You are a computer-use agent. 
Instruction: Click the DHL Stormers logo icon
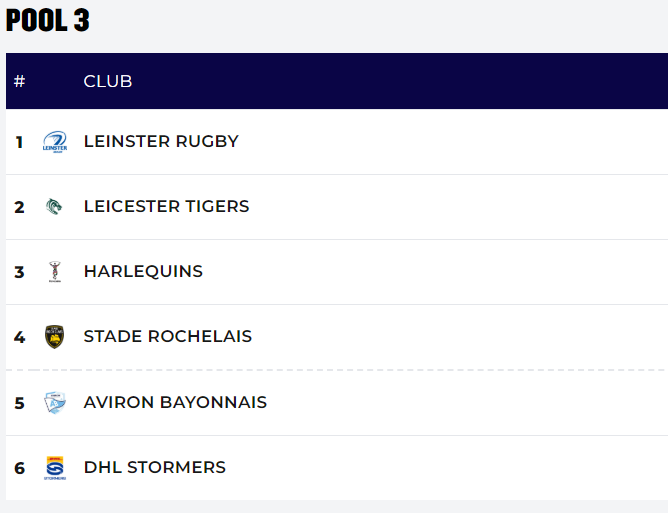click(x=54, y=468)
